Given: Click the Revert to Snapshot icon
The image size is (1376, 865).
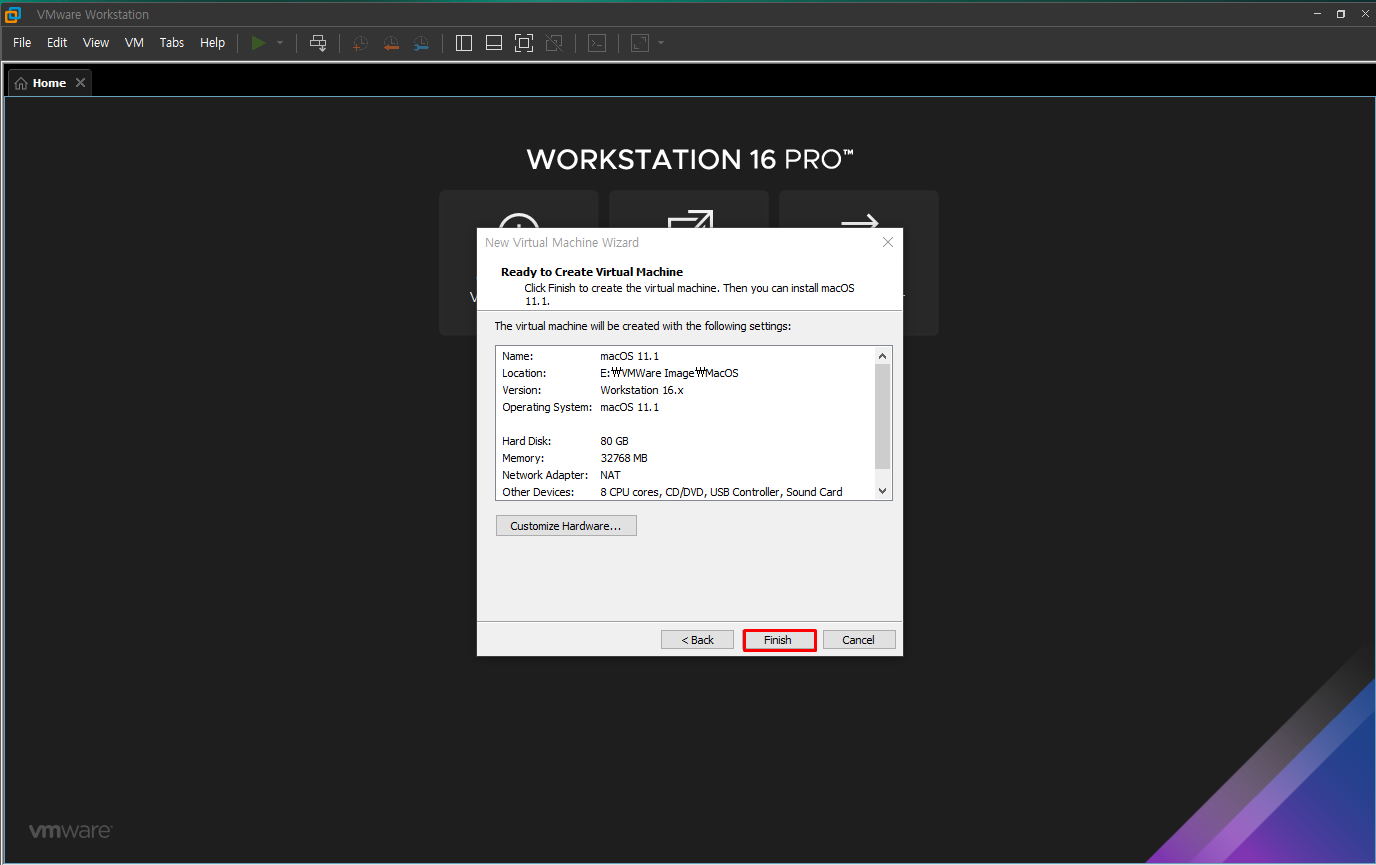Looking at the screenshot, I should pos(391,43).
